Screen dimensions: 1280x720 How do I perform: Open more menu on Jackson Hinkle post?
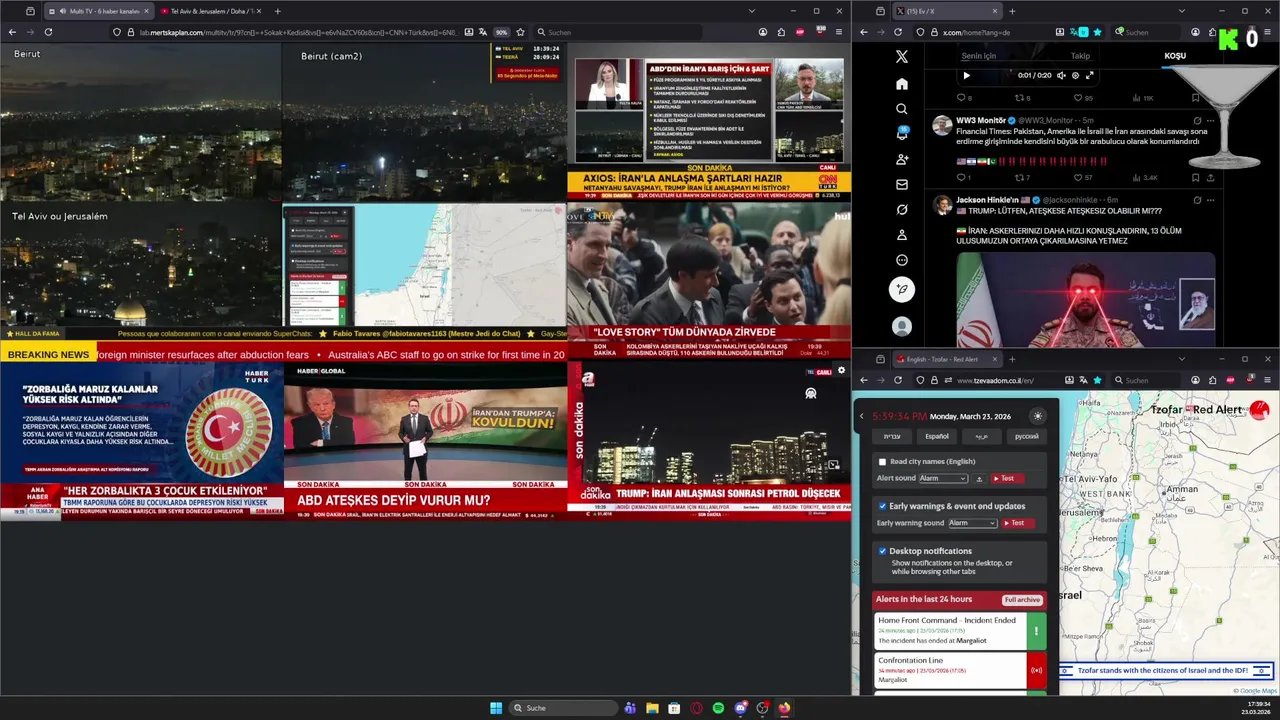click(1210, 200)
